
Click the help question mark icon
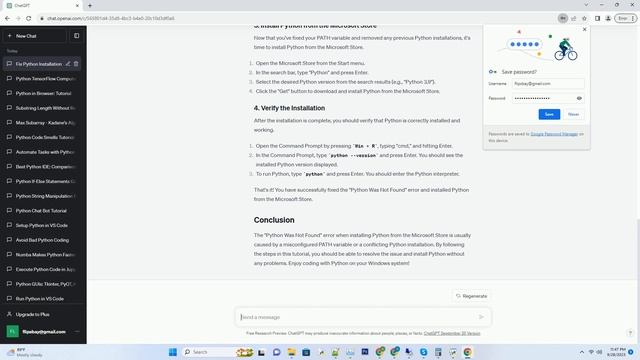point(630,333)
